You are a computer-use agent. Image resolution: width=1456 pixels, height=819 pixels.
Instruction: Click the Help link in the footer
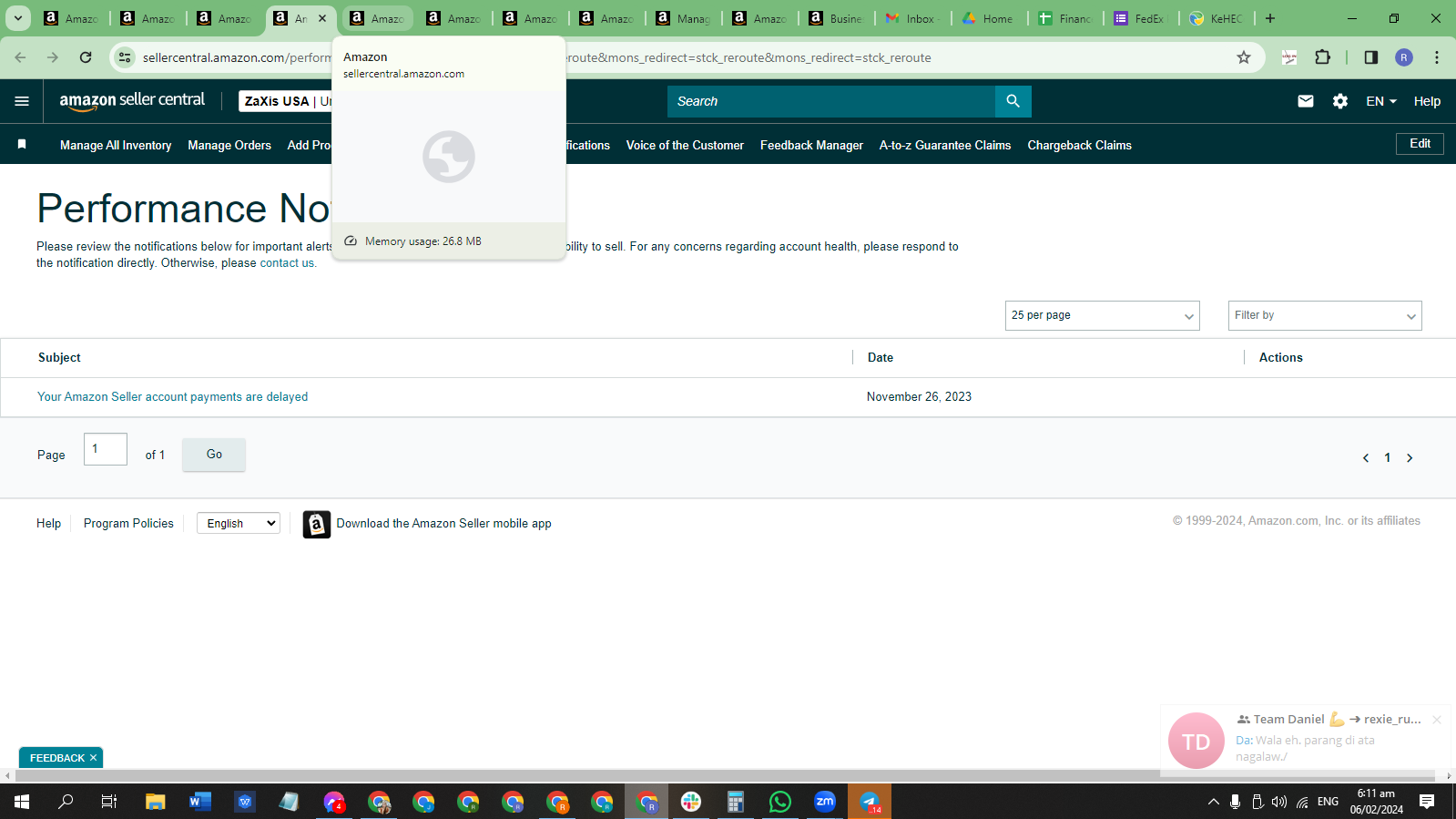tap(48, 523)
